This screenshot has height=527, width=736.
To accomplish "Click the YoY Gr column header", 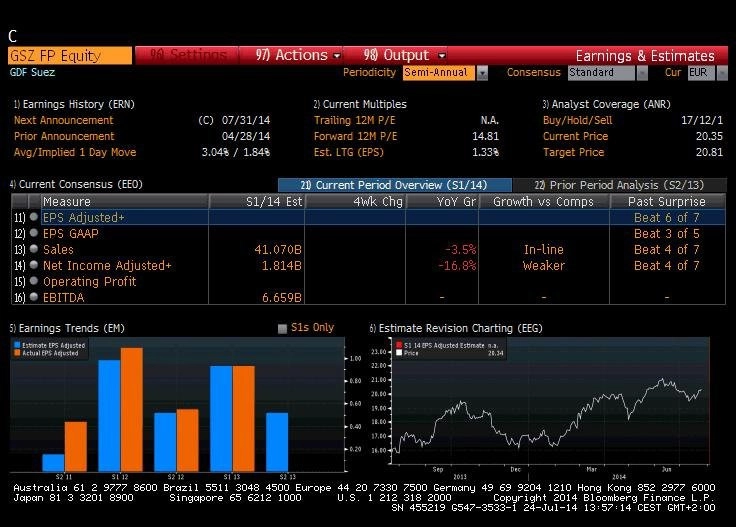I will [x=442, y=201].
